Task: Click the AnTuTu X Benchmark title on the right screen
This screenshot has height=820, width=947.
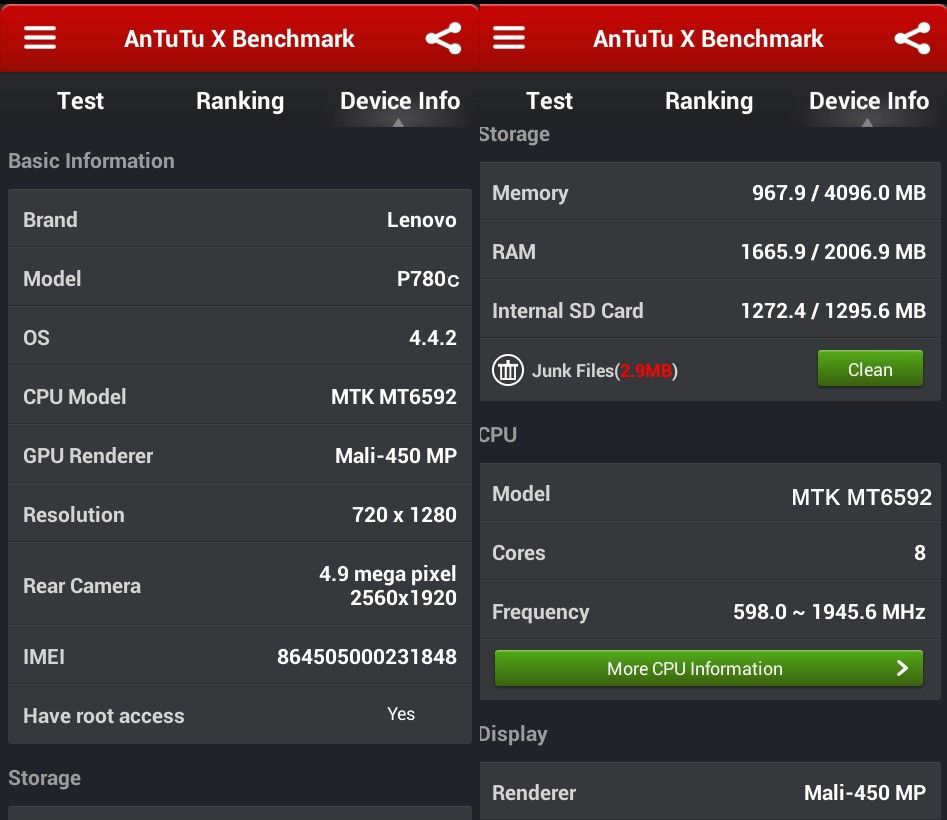Action: pos(708,39)
